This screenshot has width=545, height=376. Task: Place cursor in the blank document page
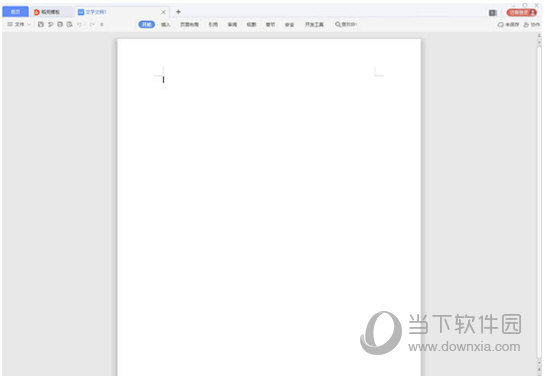click(269, 207)
